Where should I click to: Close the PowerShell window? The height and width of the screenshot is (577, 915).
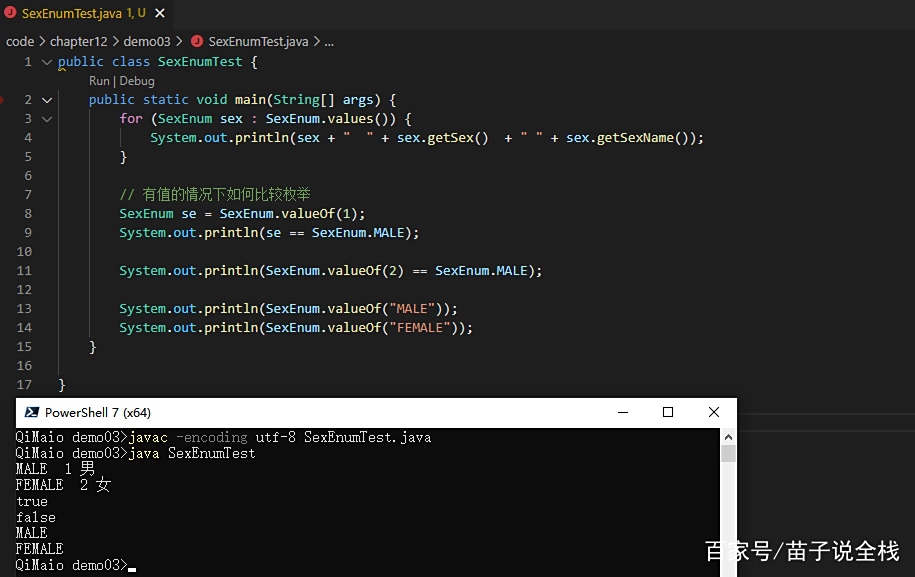pos(714,412)
